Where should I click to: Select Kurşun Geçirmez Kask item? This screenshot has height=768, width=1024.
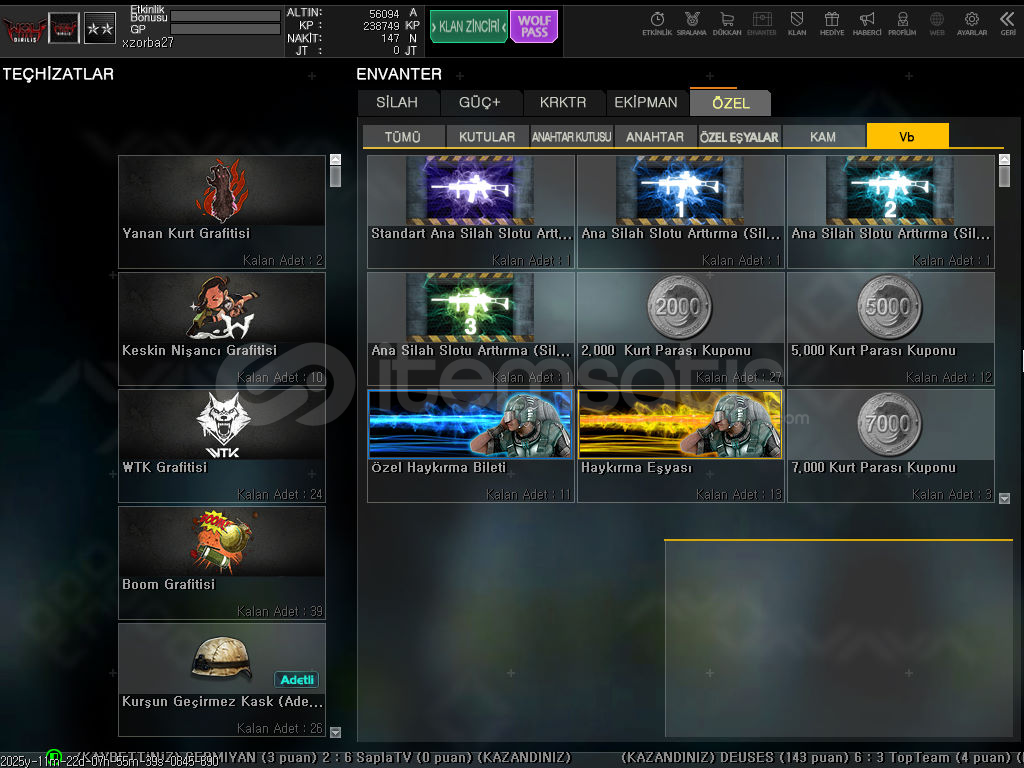coord(221,679)
